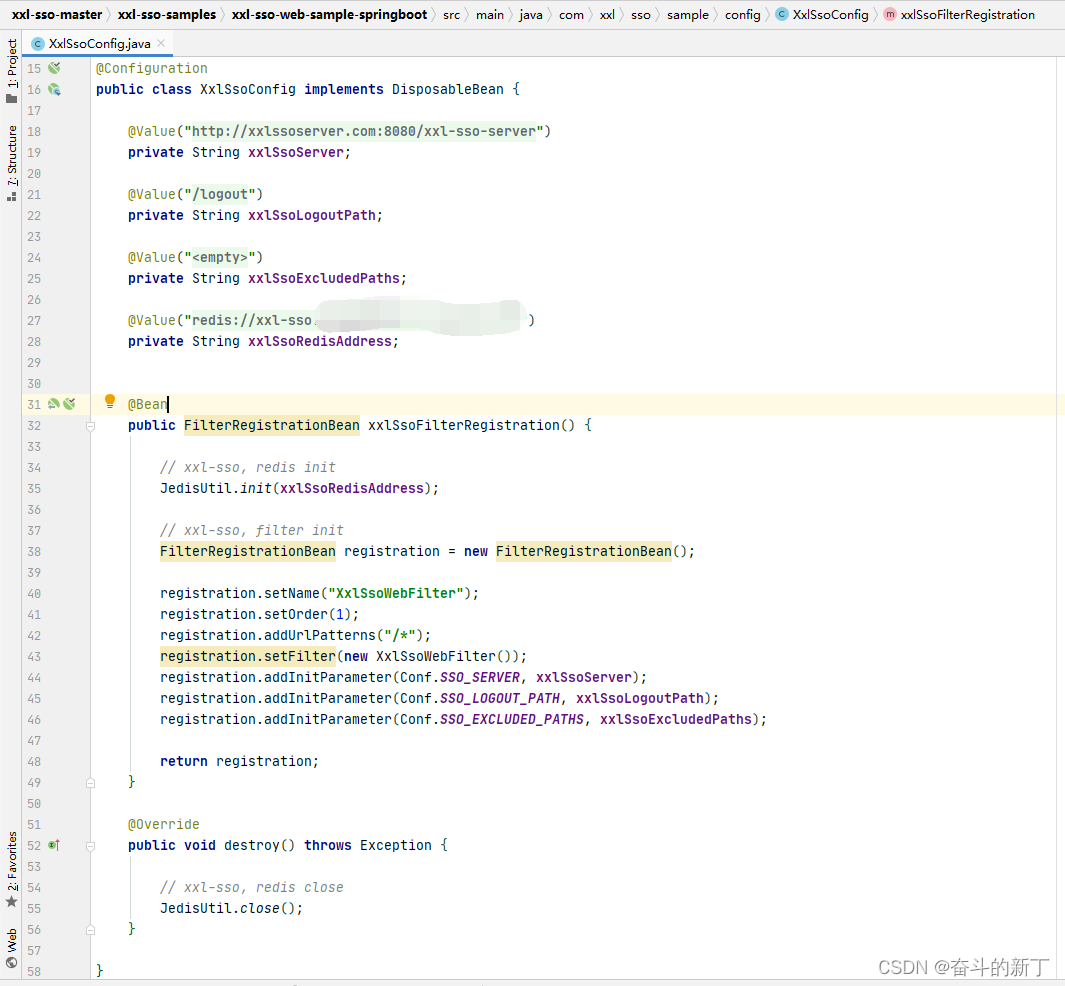Click JedisUtil.close() call
Viewport: 1065px width, 986px height.
(232, 909)
